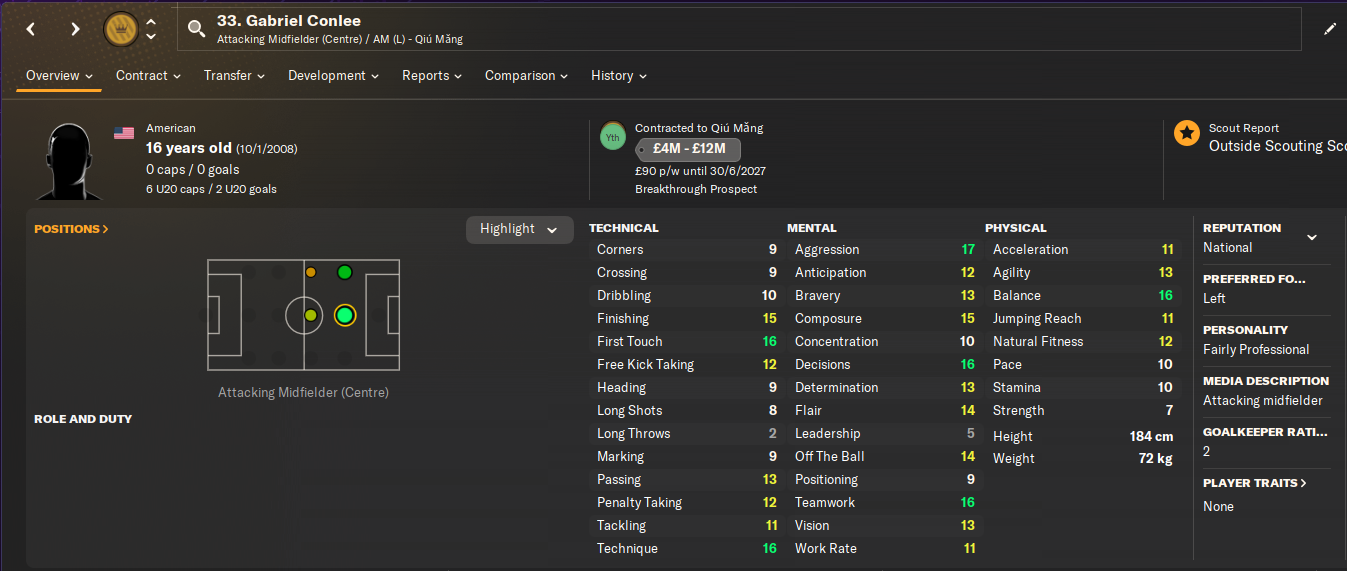Open the Development tab menu
The height and width of the screenshot is (571, 1347).
click(333, 76)
